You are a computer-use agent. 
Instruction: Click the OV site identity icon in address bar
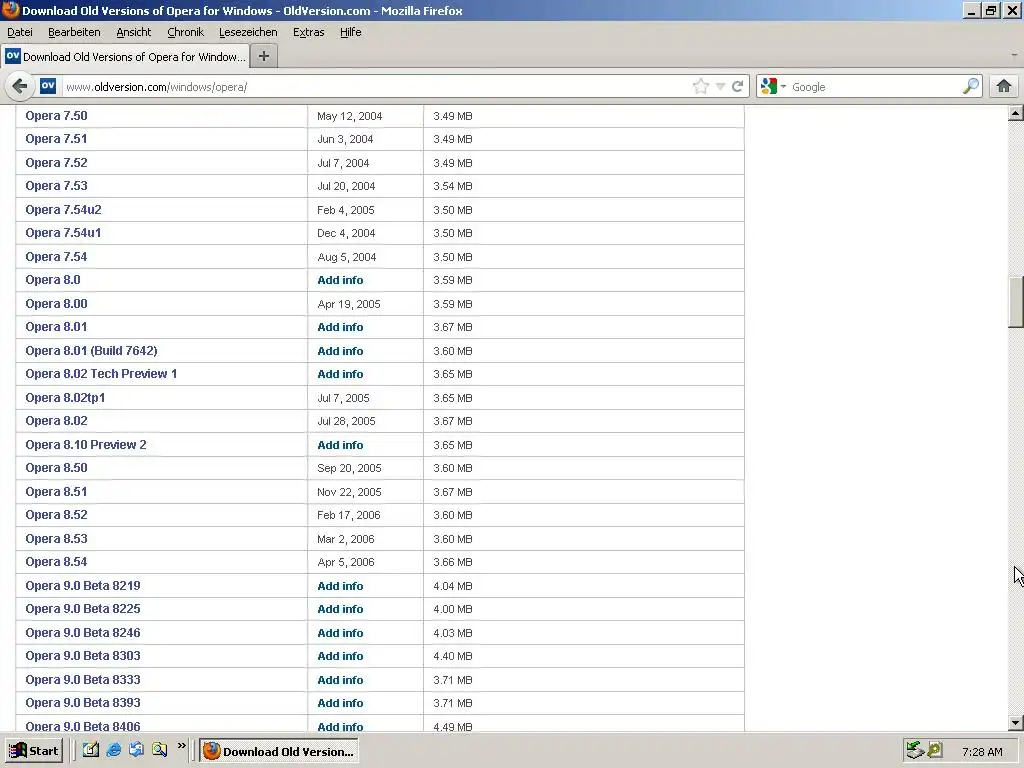coord(48,86)
